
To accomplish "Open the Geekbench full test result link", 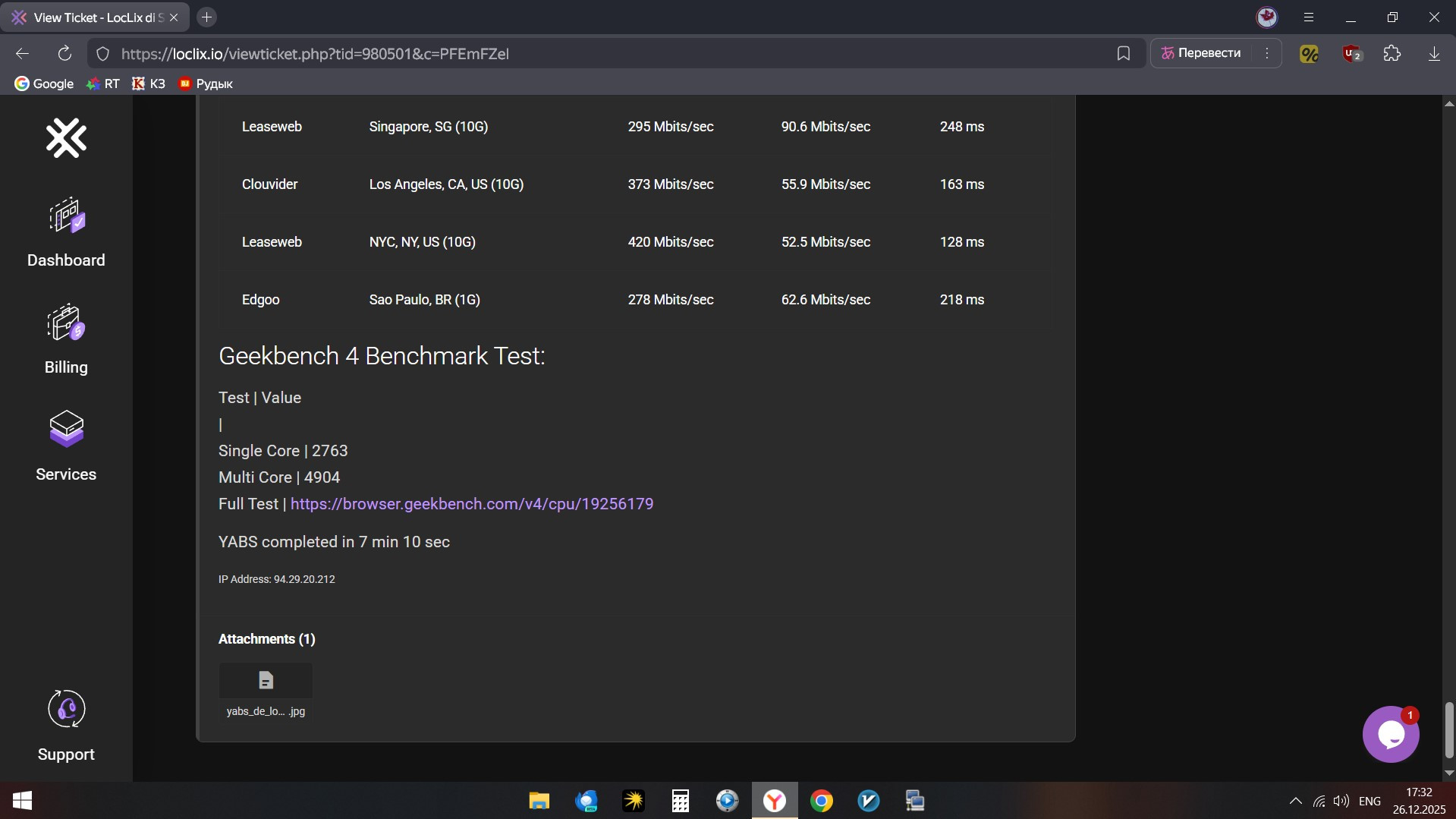I will pyautogui.click(x=472, y=504).
